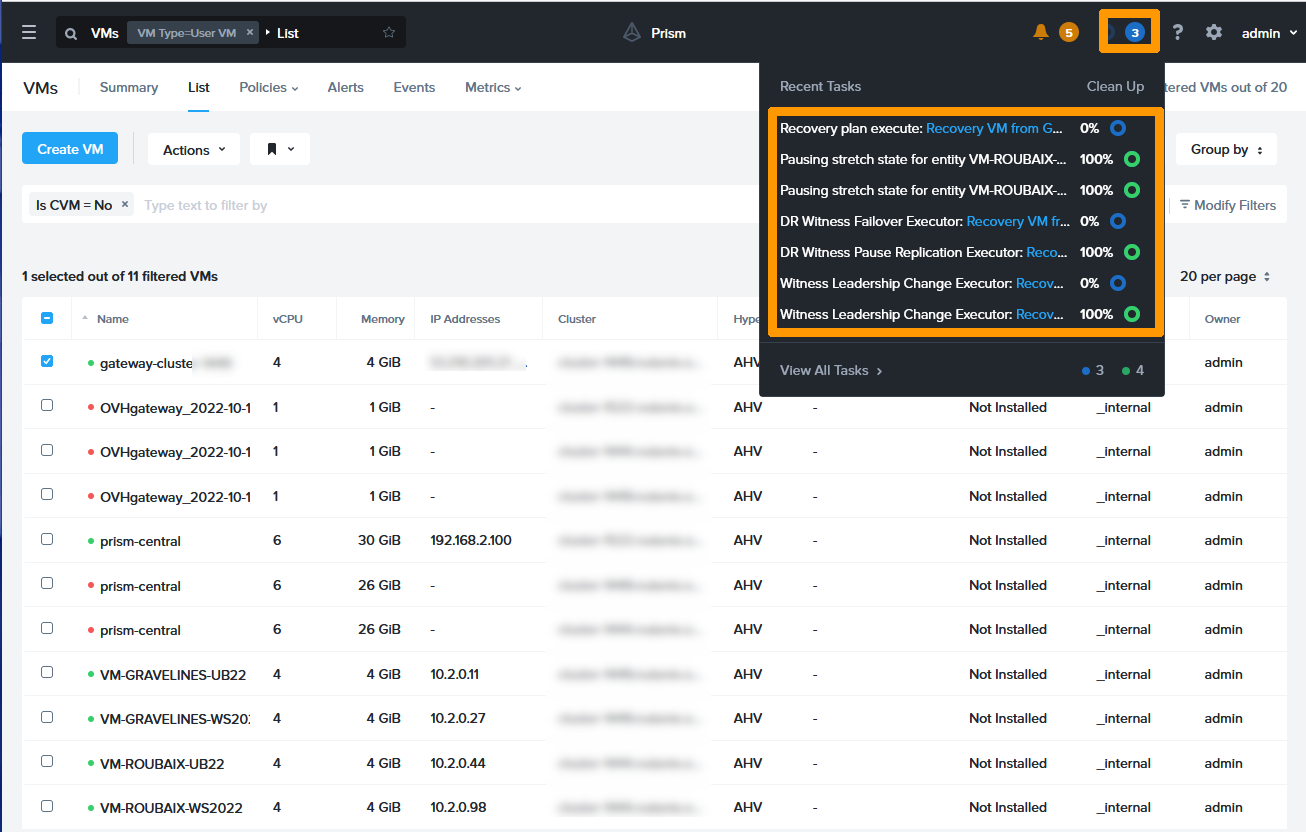The image size is (1306, 832).
Task: Click the Create VM button
Action: [70, 149]
